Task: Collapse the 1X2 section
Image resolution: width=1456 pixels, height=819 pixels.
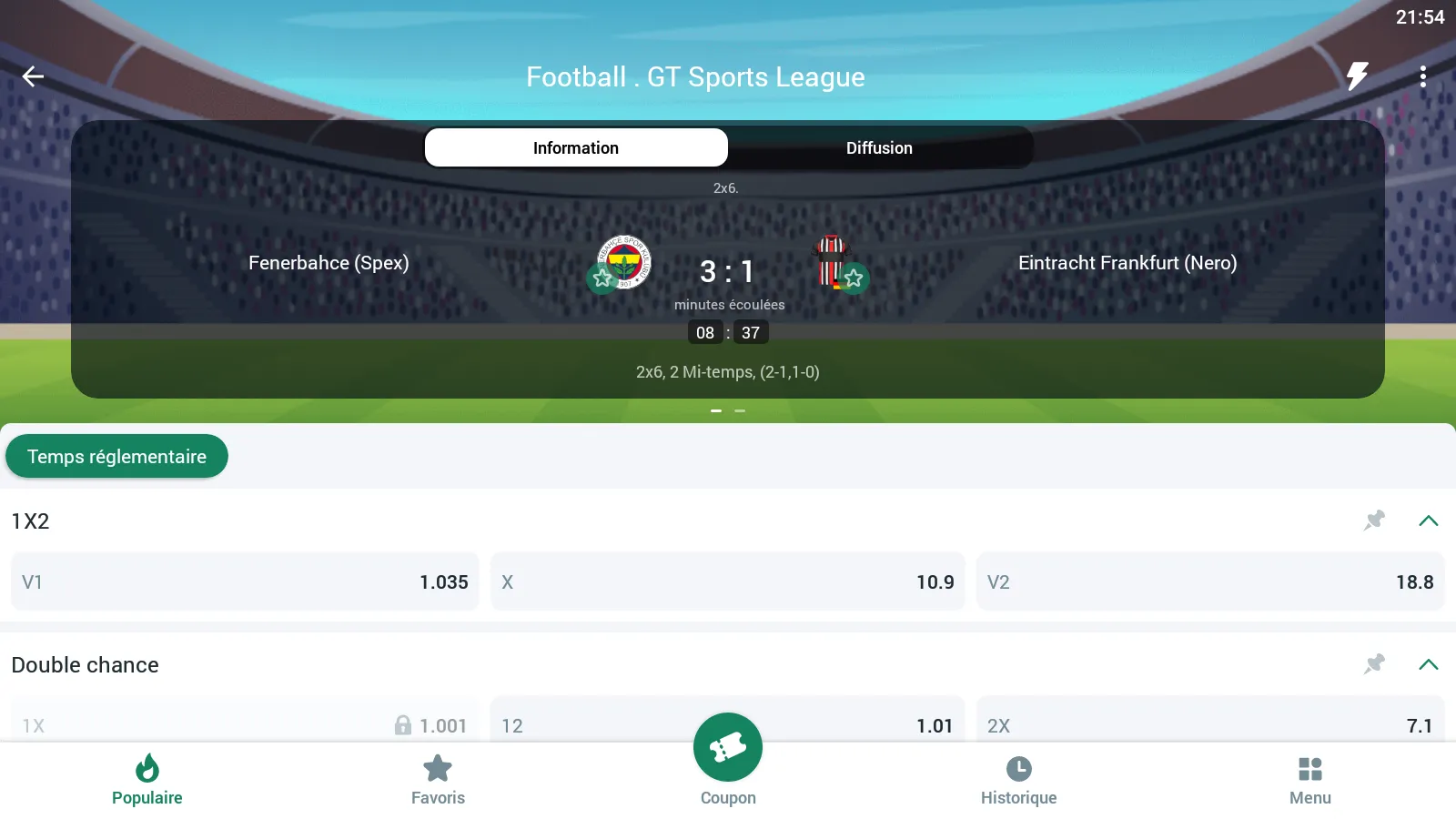Action: pos(1428,521)
